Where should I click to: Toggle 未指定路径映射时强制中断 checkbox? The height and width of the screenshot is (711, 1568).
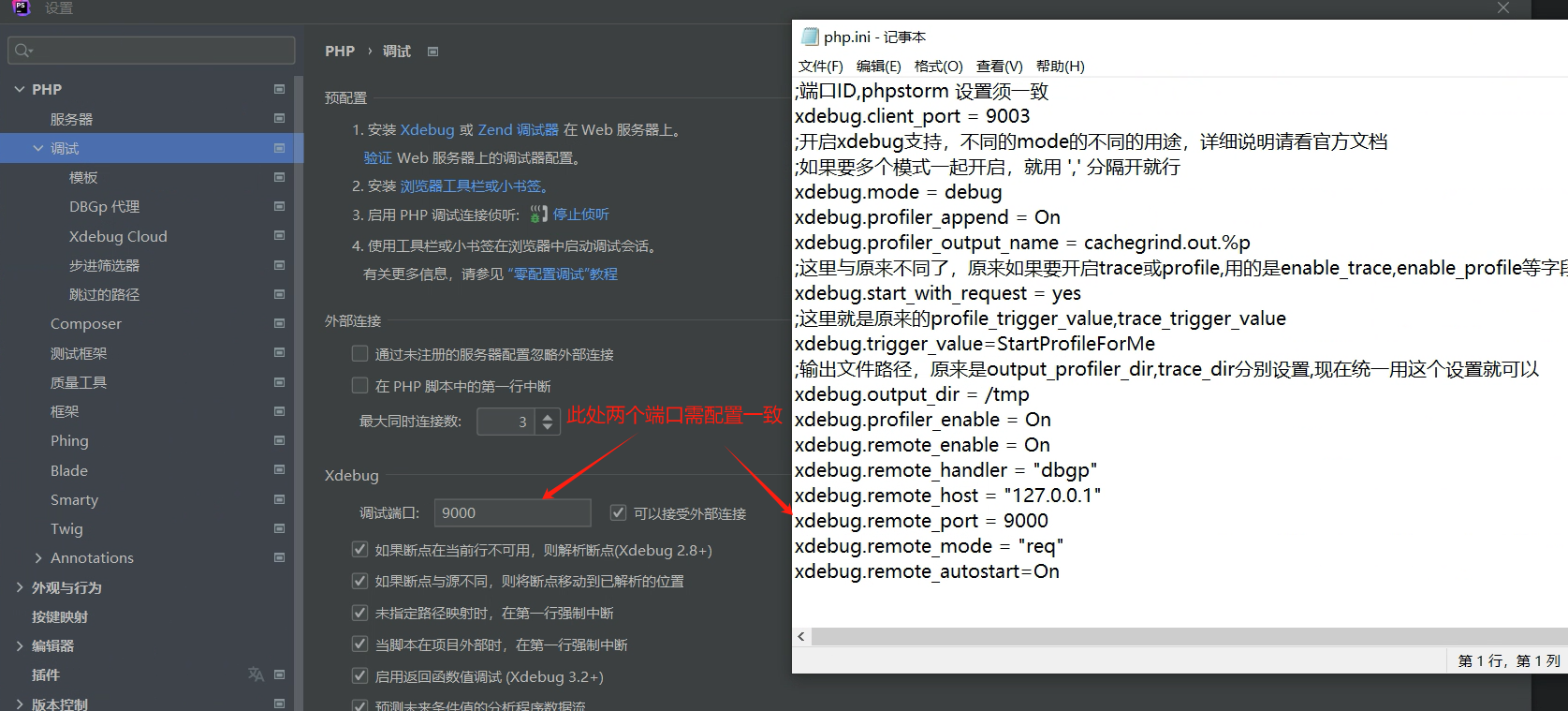tap(359, 613)
